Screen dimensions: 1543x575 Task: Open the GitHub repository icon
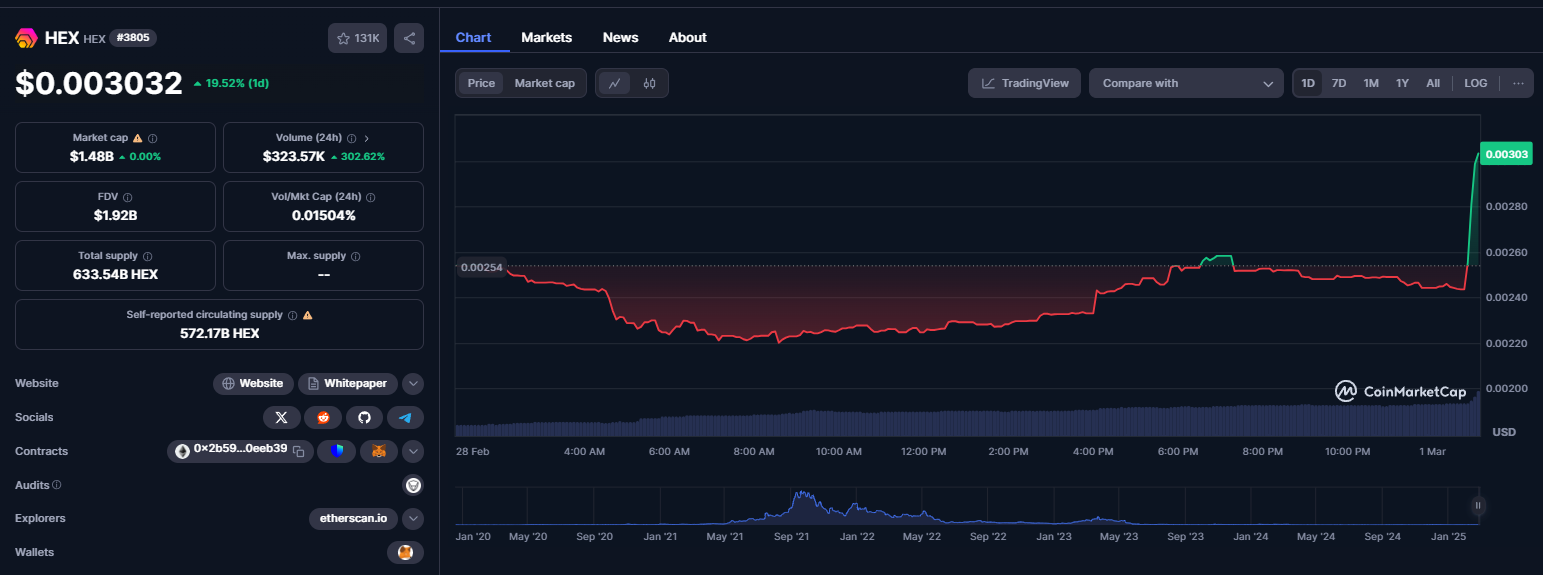(x=364, y=417)
